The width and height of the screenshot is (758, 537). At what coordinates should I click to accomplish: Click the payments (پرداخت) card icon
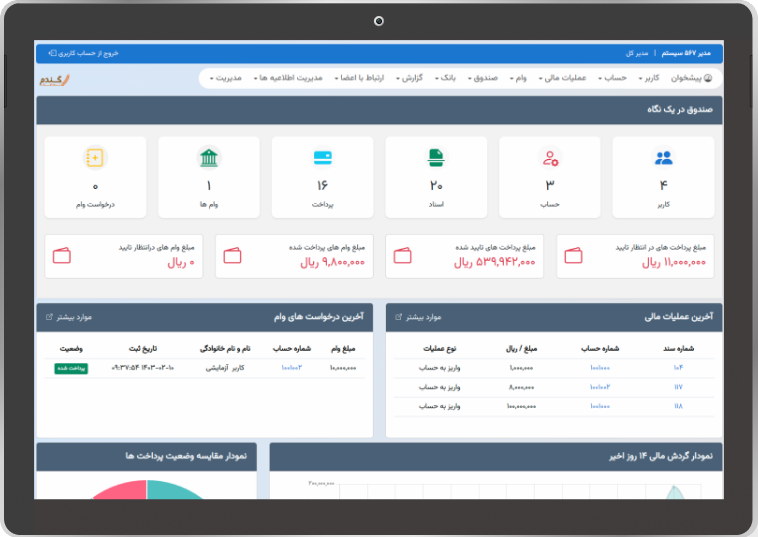click(322, 158)
